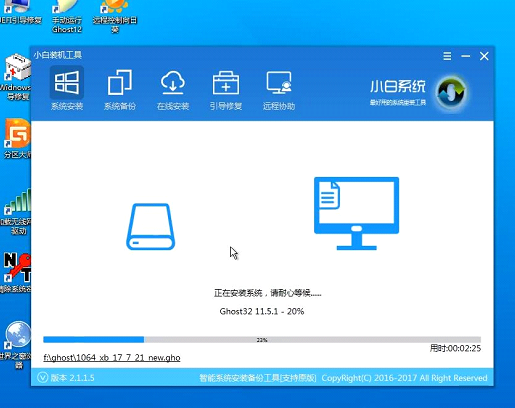The width and height of the screenshot is (515, 408).
Task: Minimize the 小白装机工具 window
Action: tap(466, 56)
